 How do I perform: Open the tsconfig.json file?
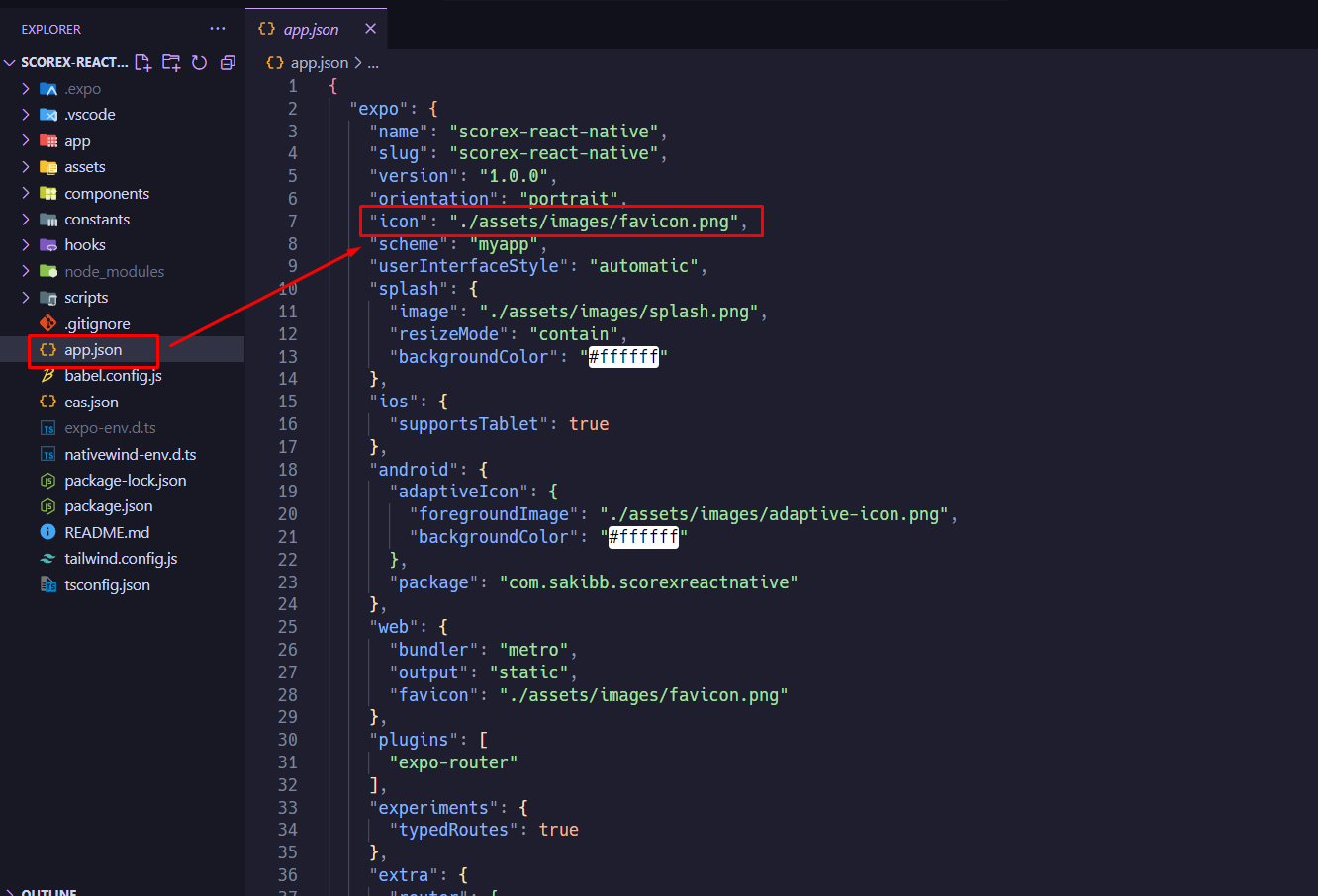tap(107, 583)
